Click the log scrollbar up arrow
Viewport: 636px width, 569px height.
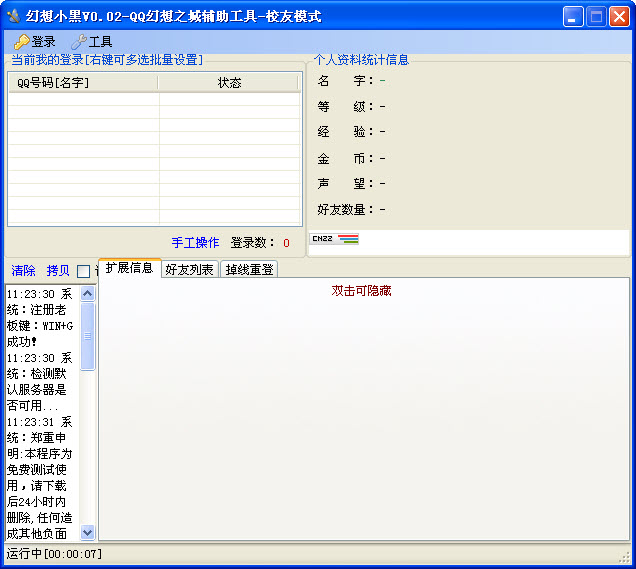point(88,293)
